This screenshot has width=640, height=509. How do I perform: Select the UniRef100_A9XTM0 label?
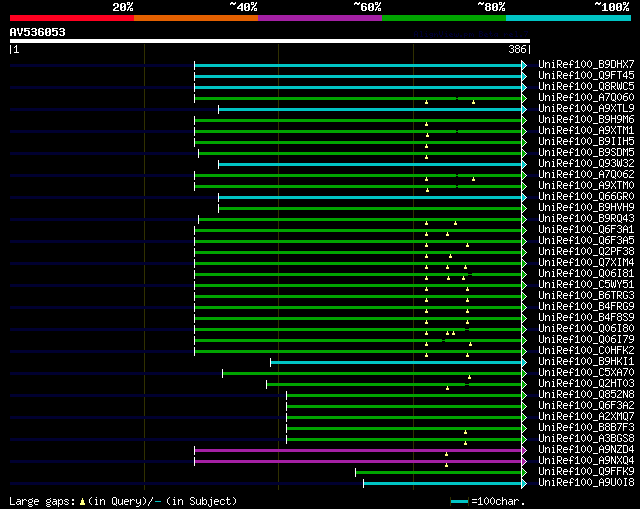586,186
